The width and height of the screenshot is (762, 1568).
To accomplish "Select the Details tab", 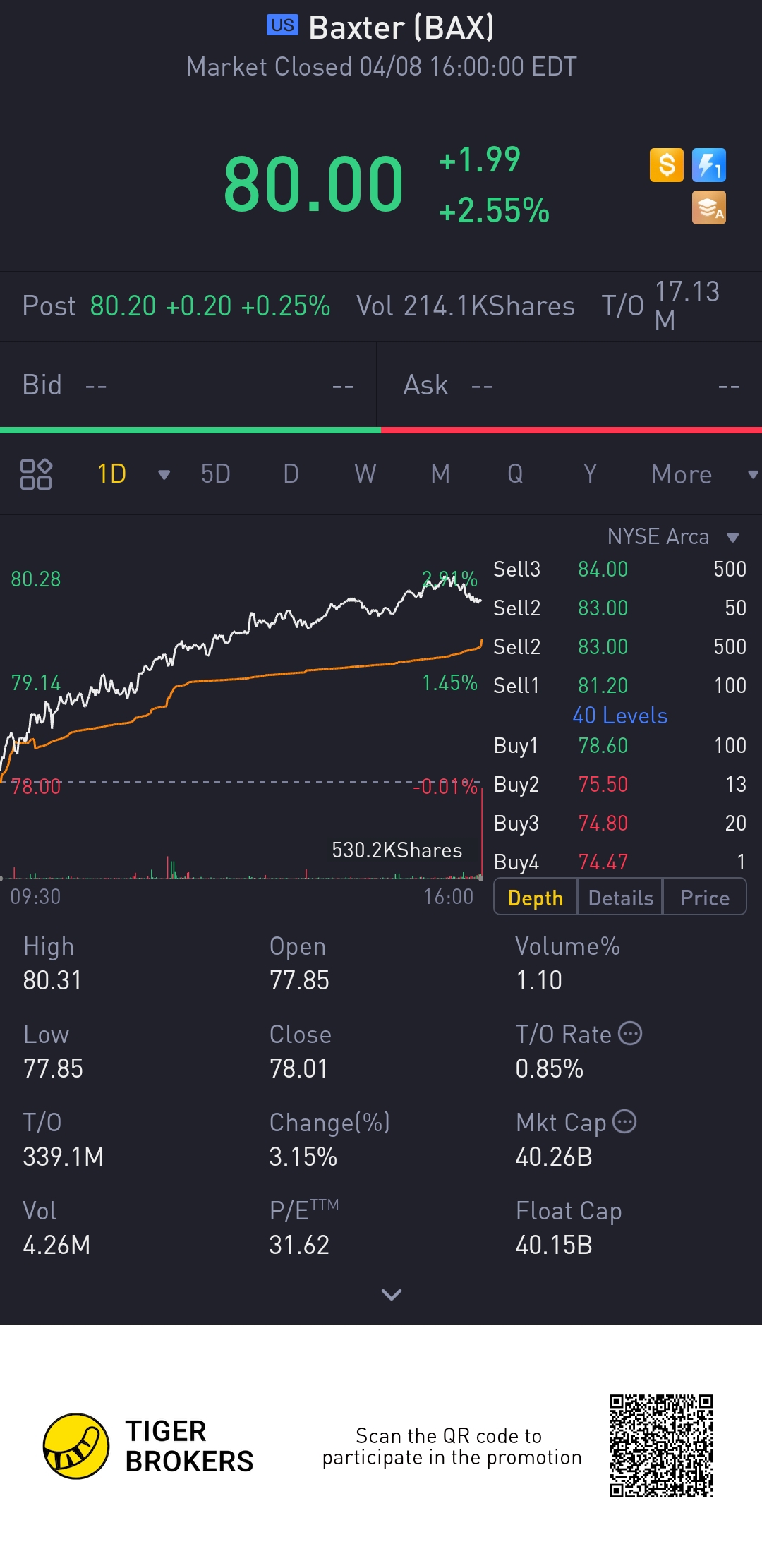I will point(621,898).
